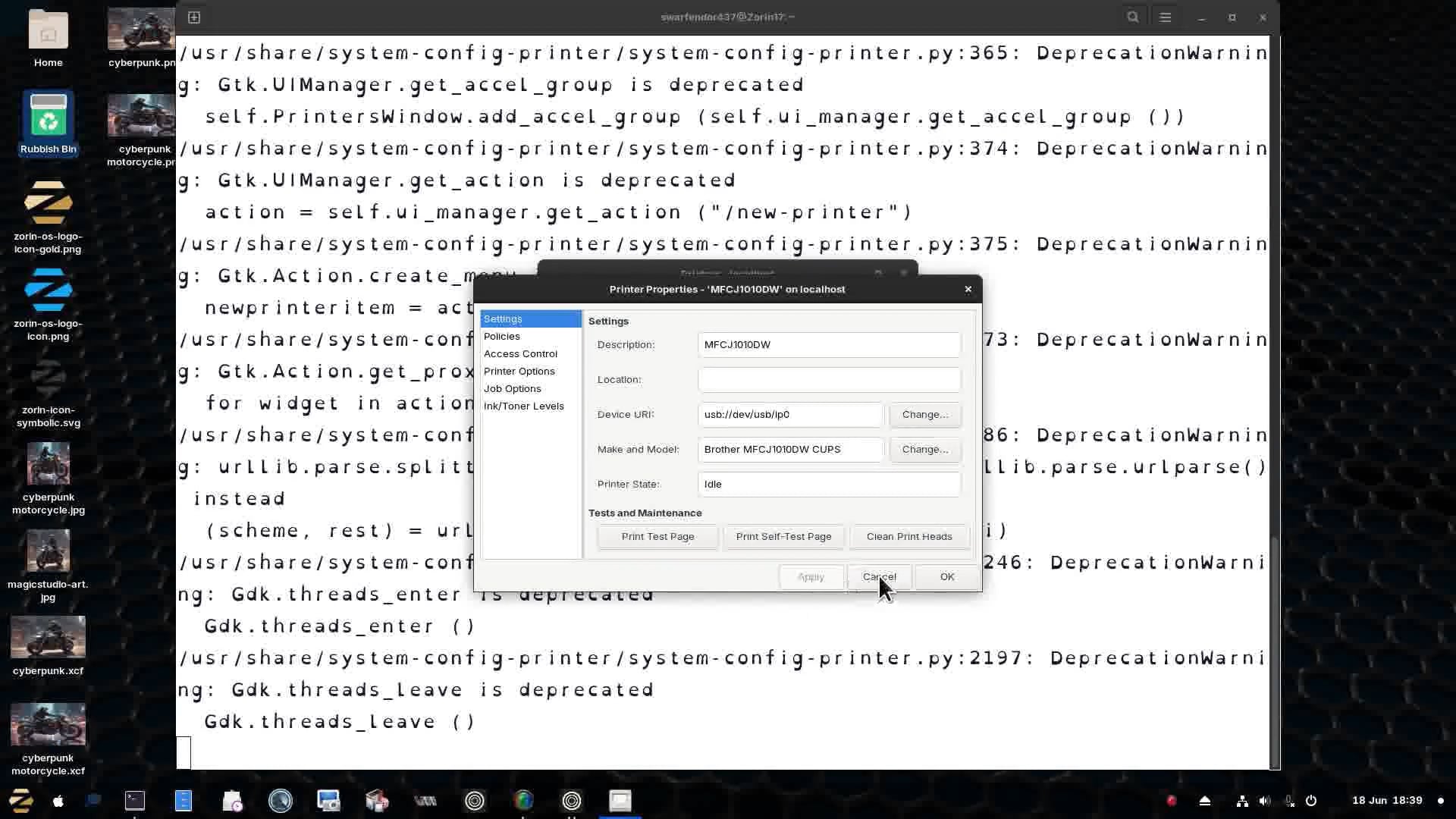Open the volume speaker tray icon
1456x819 pixels.
click(x=1264, y=800)
